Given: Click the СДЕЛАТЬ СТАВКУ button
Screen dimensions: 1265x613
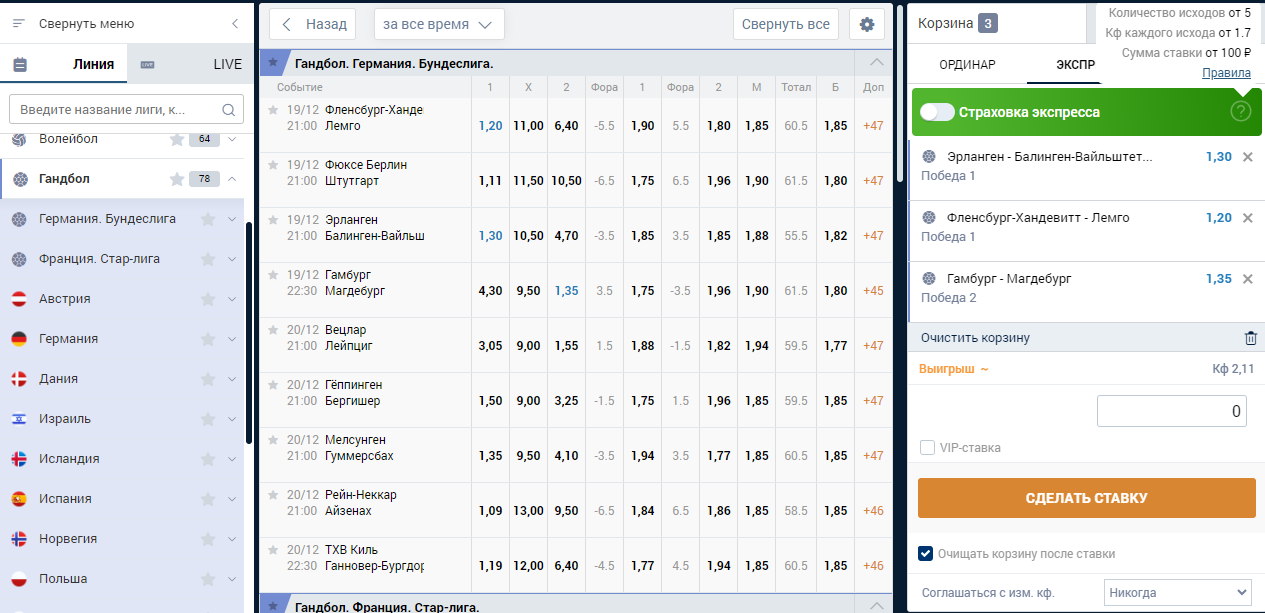Looking at the screenshot, I should pos(1086,498).
